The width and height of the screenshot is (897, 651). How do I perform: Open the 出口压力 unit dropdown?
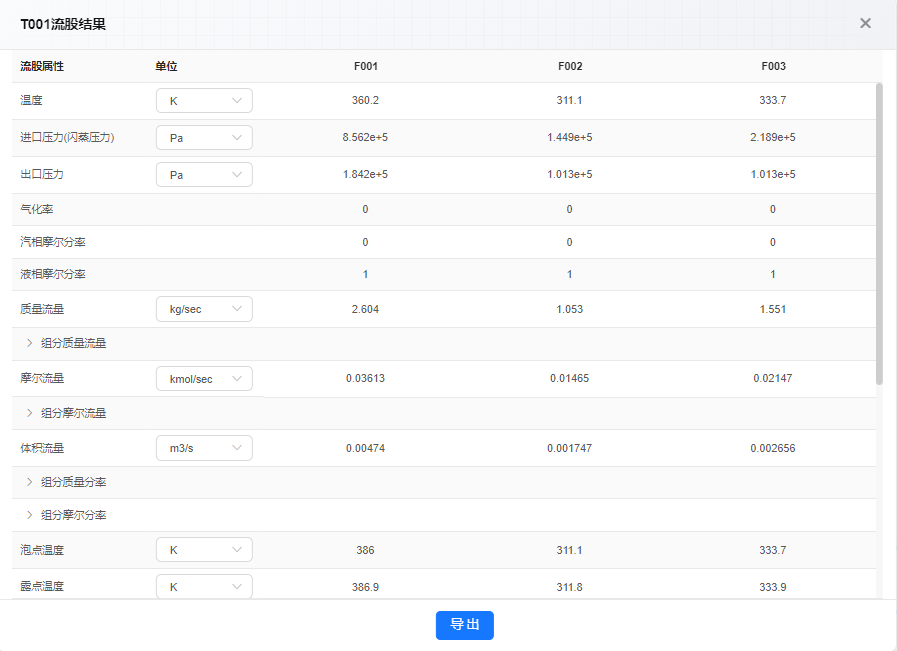(x=204, y=174)
